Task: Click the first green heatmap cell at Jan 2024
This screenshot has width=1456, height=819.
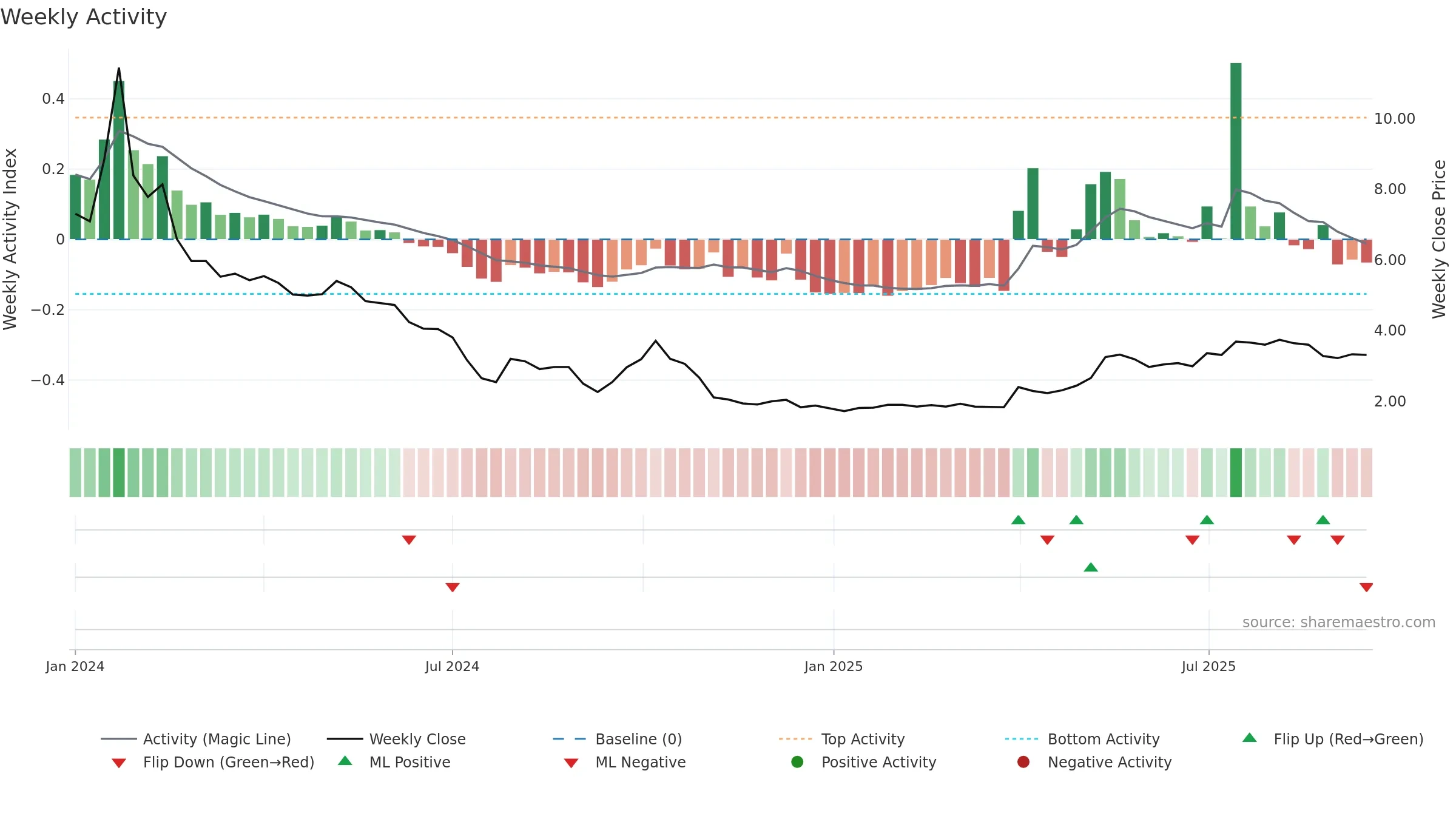Action: coord(75,473)
